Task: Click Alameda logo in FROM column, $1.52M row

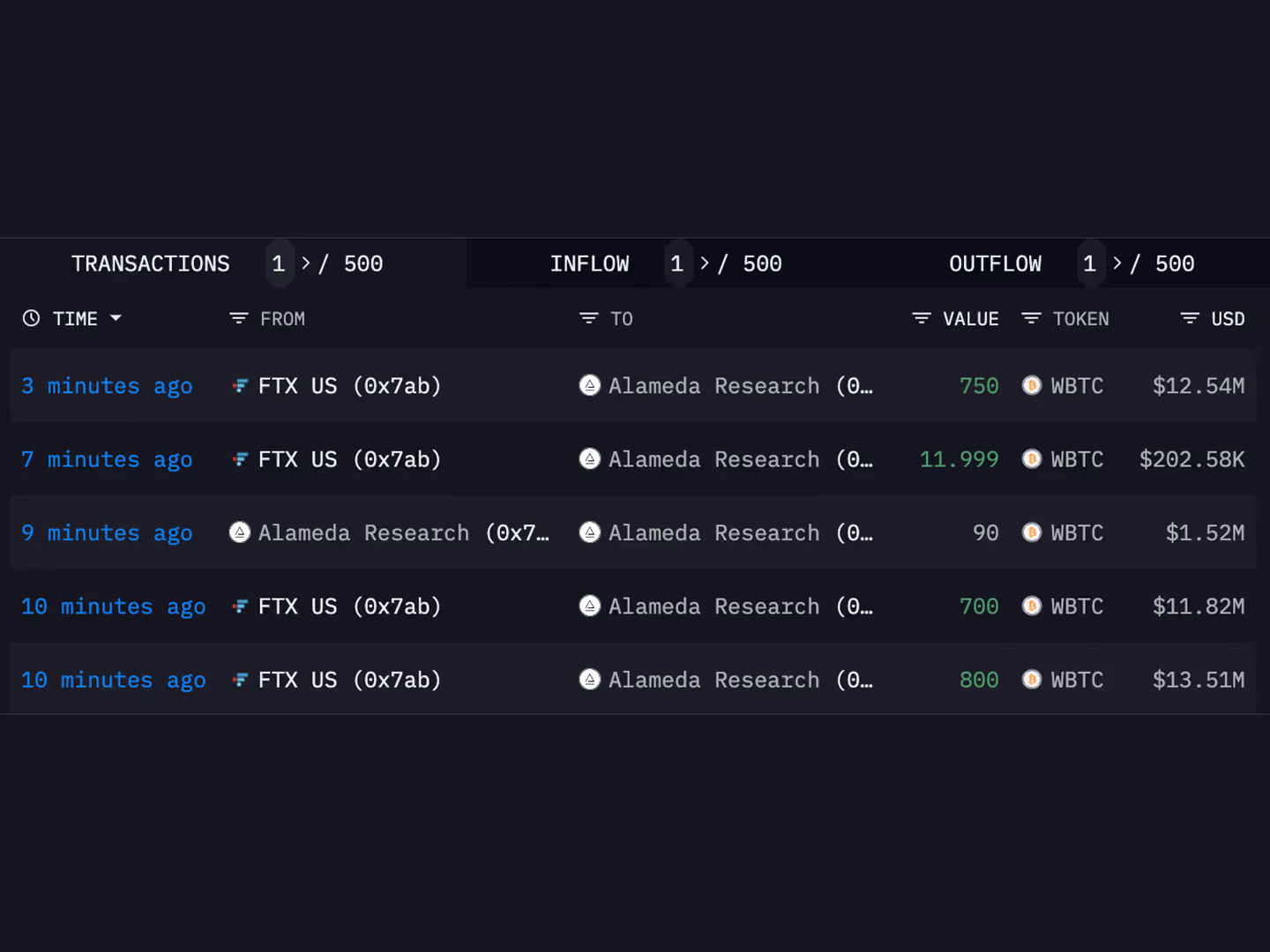Action: (239, 532)
